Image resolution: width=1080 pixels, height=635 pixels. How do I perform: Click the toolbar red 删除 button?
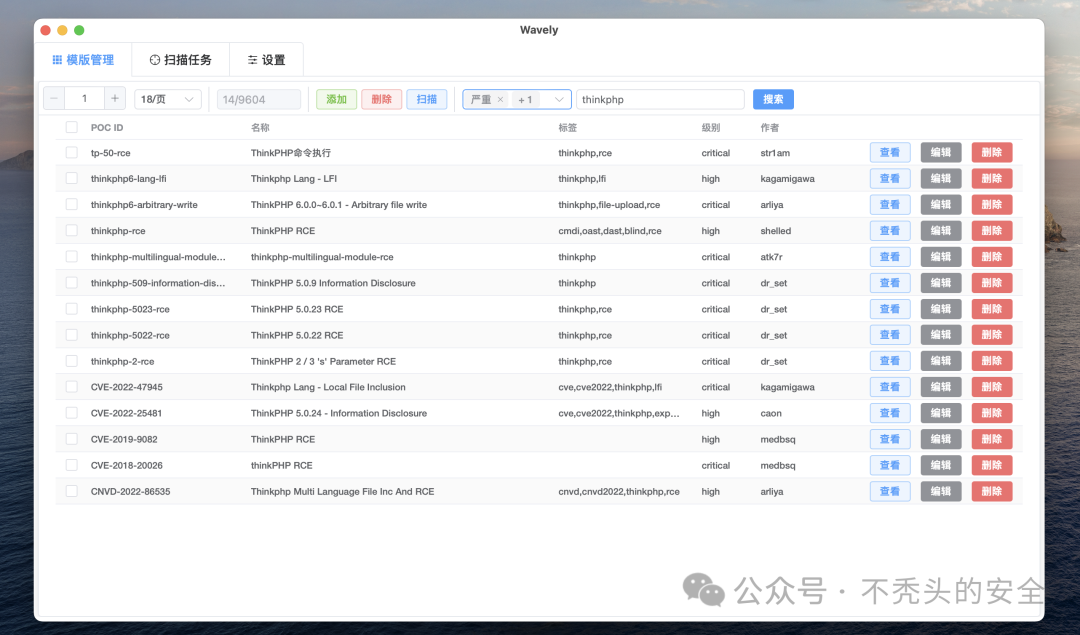coord(382,99)
